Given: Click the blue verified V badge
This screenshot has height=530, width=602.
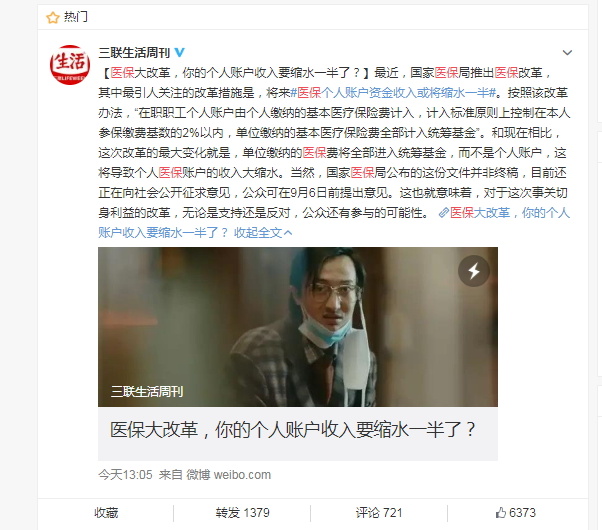Looking at the screenshot, I should point(180,52).
